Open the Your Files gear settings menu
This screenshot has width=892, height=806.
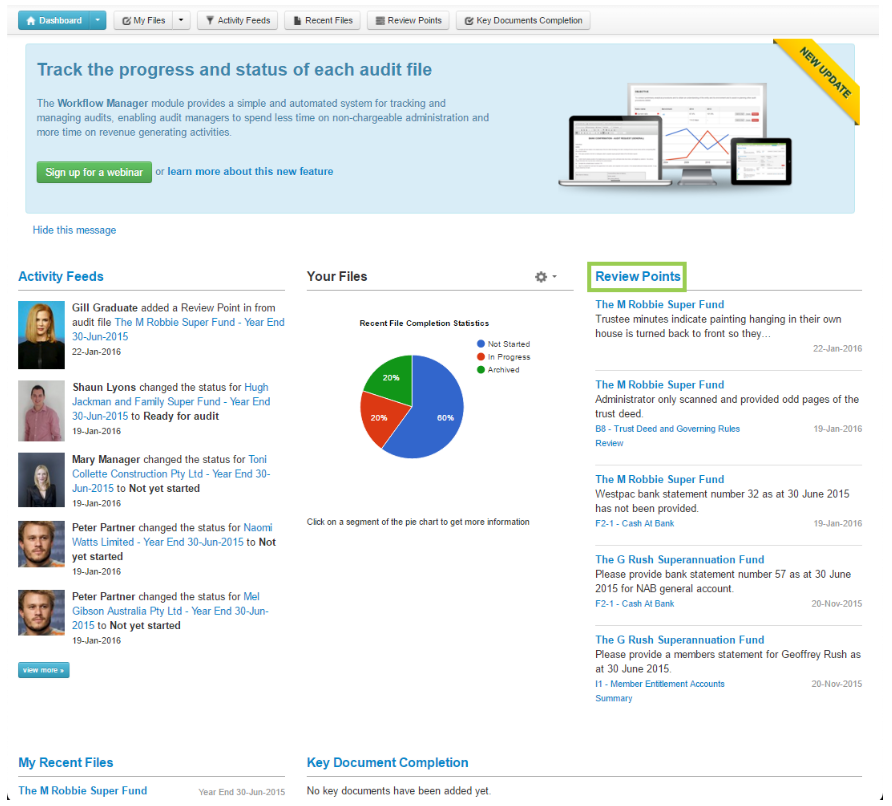click(x=545, y=277)
